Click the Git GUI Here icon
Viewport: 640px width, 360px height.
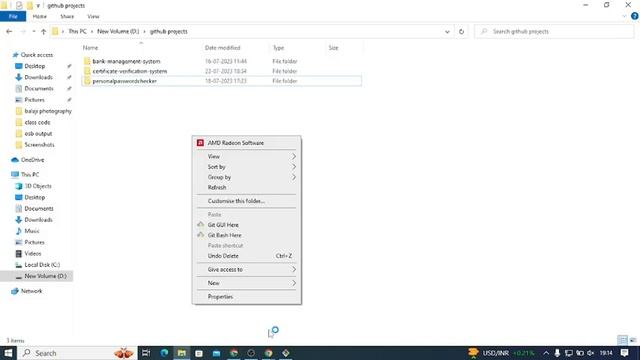click(200, 224)
